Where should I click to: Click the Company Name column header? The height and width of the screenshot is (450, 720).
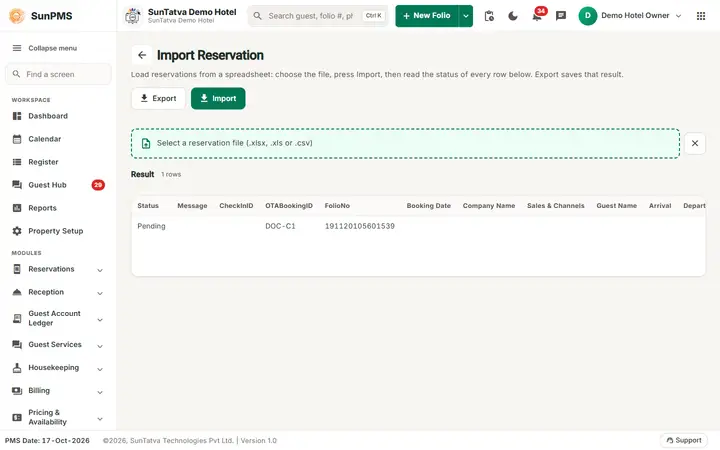[x=489, y=206]
